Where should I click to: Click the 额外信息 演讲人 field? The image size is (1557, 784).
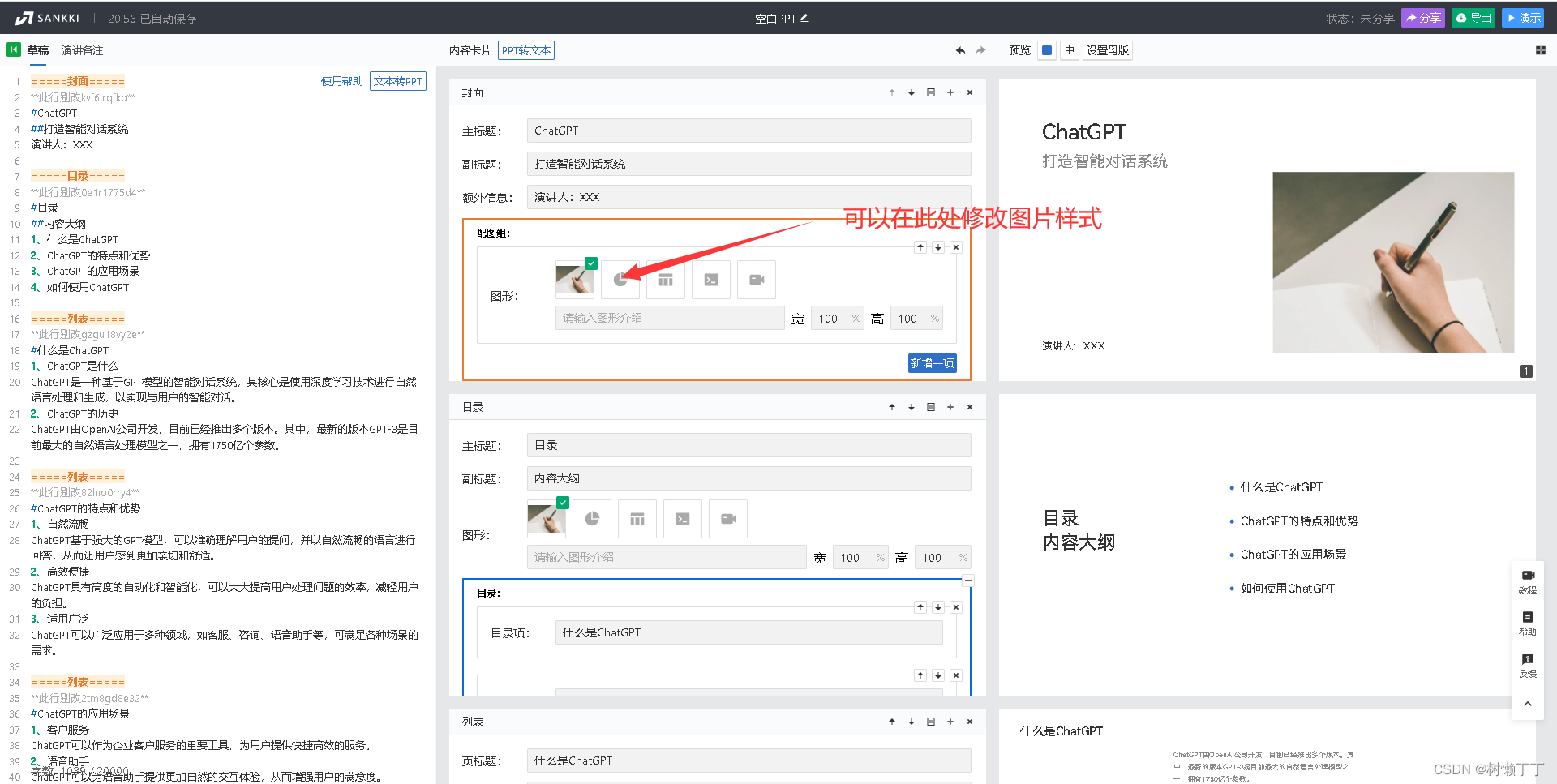pyautogui.click(x=749, y=197)
